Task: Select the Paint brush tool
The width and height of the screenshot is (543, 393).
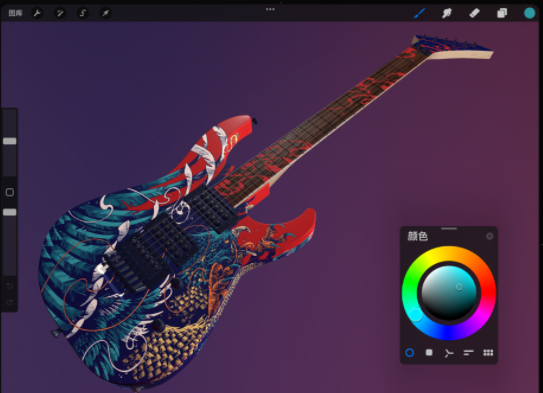Action: (x=419, y=13)
